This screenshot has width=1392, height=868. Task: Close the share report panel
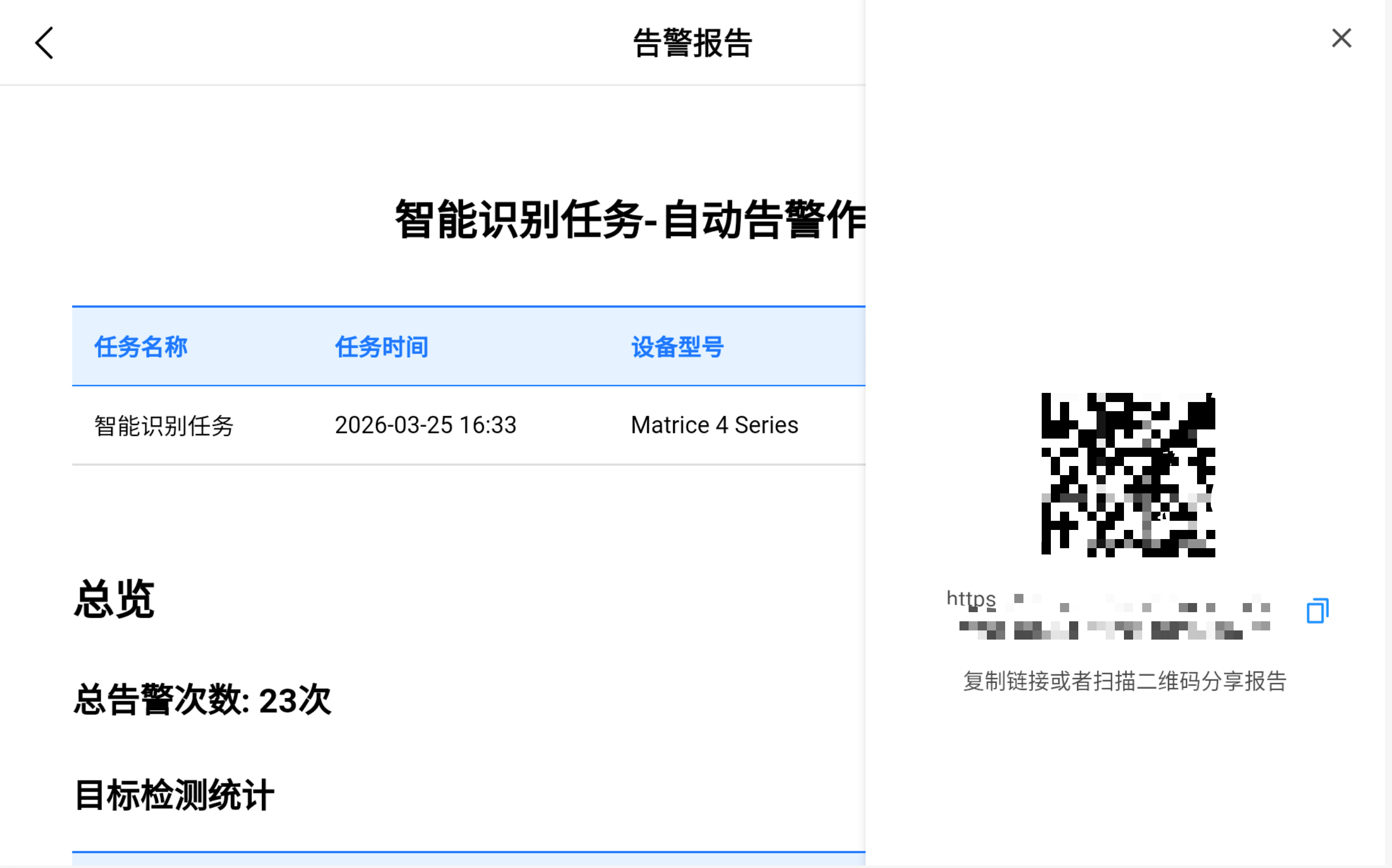(1341, 39)
